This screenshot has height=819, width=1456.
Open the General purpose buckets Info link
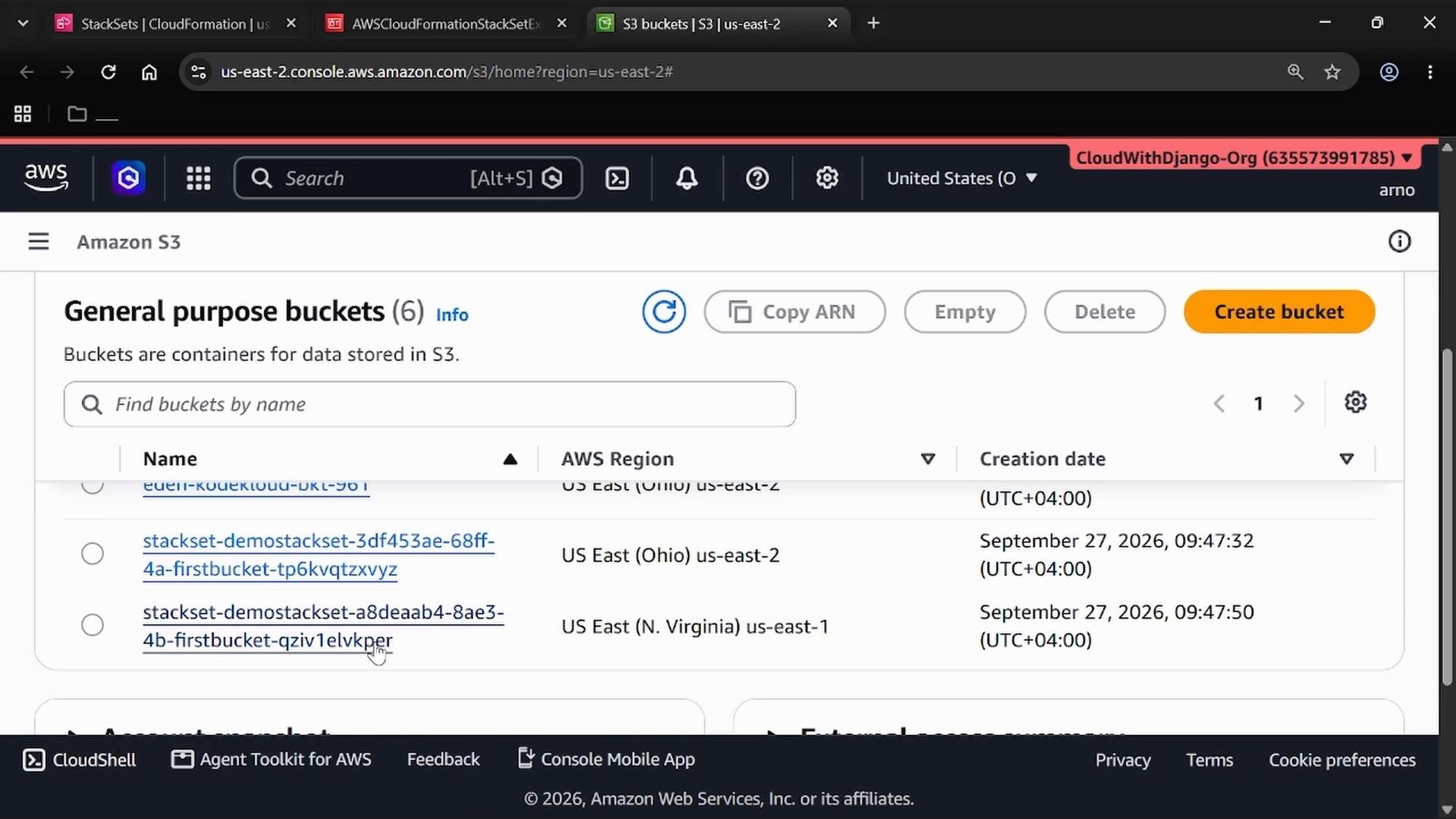[x=452, y=315]
